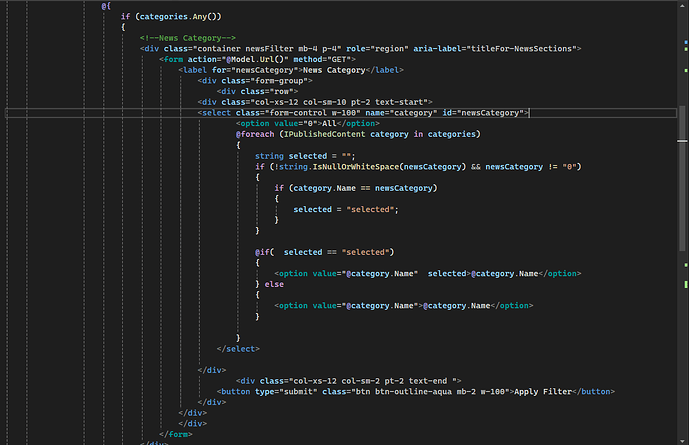
Task: Click "container newsFilter mb-4 p-4" class value
Action: [267, 49]
